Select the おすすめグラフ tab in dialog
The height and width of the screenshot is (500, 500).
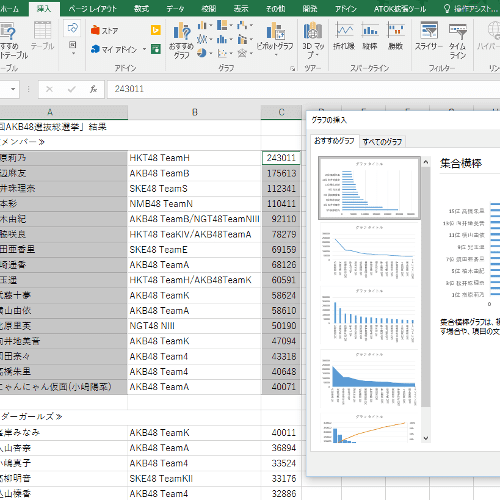[x=334, y=141]
